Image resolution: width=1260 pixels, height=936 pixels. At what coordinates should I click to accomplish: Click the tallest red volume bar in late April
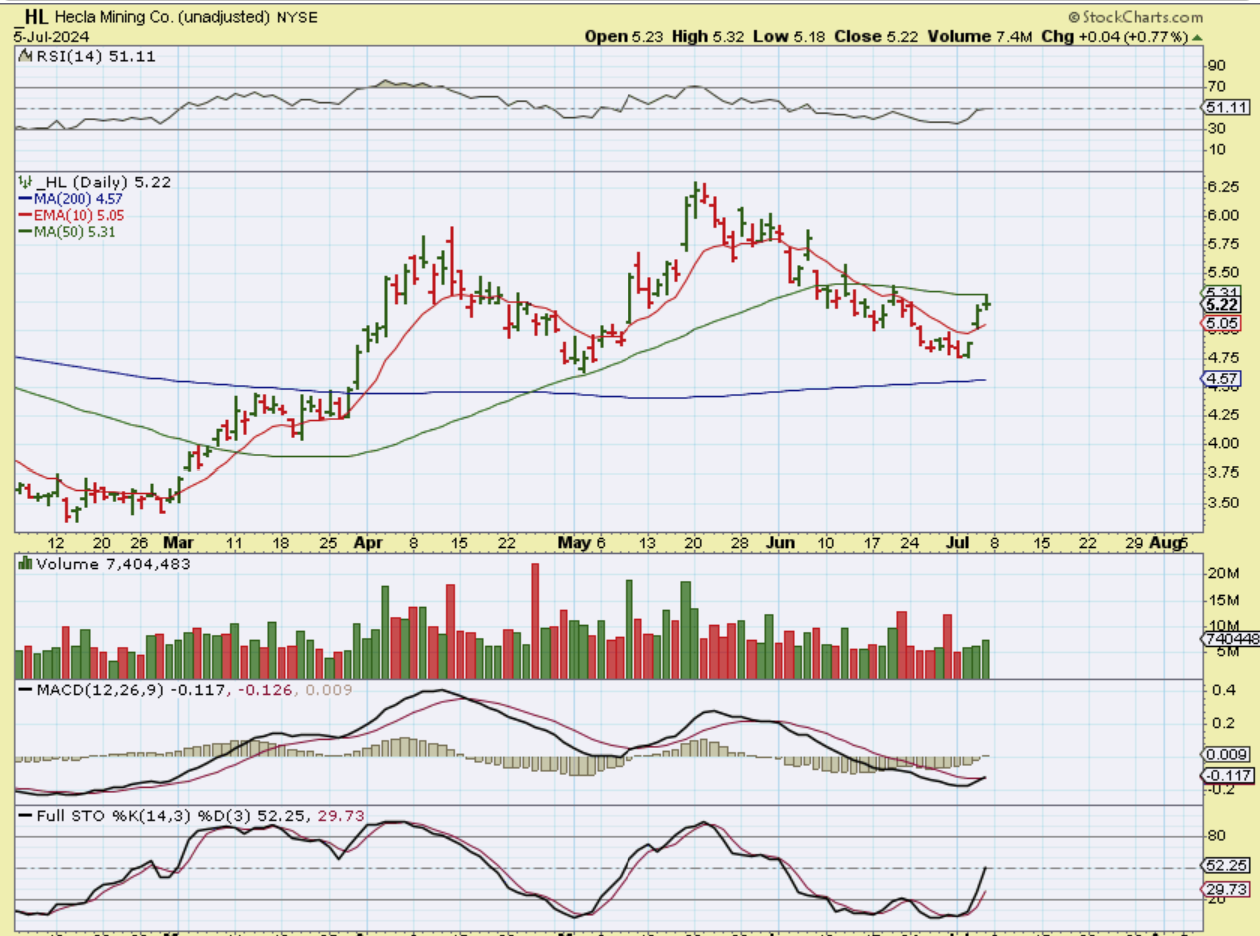pos(535,621)
